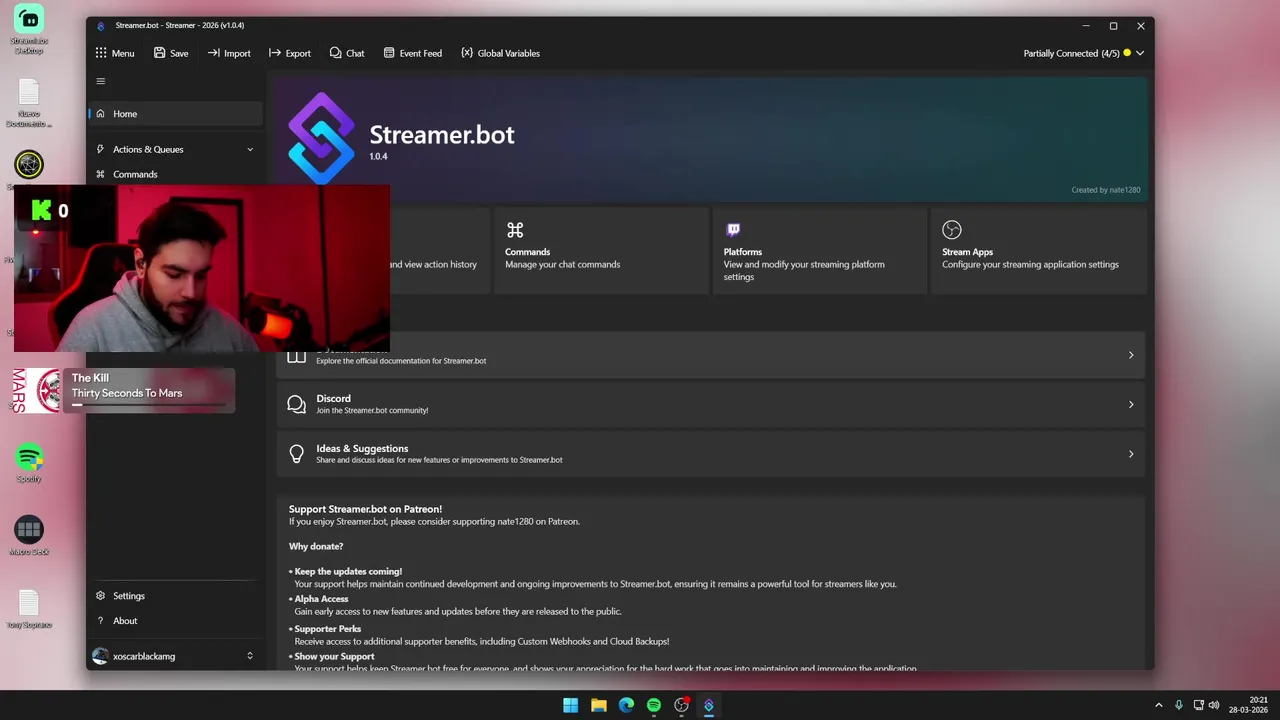This screenshot has width=1280, height=720.
Task: Click the webcam overlay video
Action: coord(202,268)
